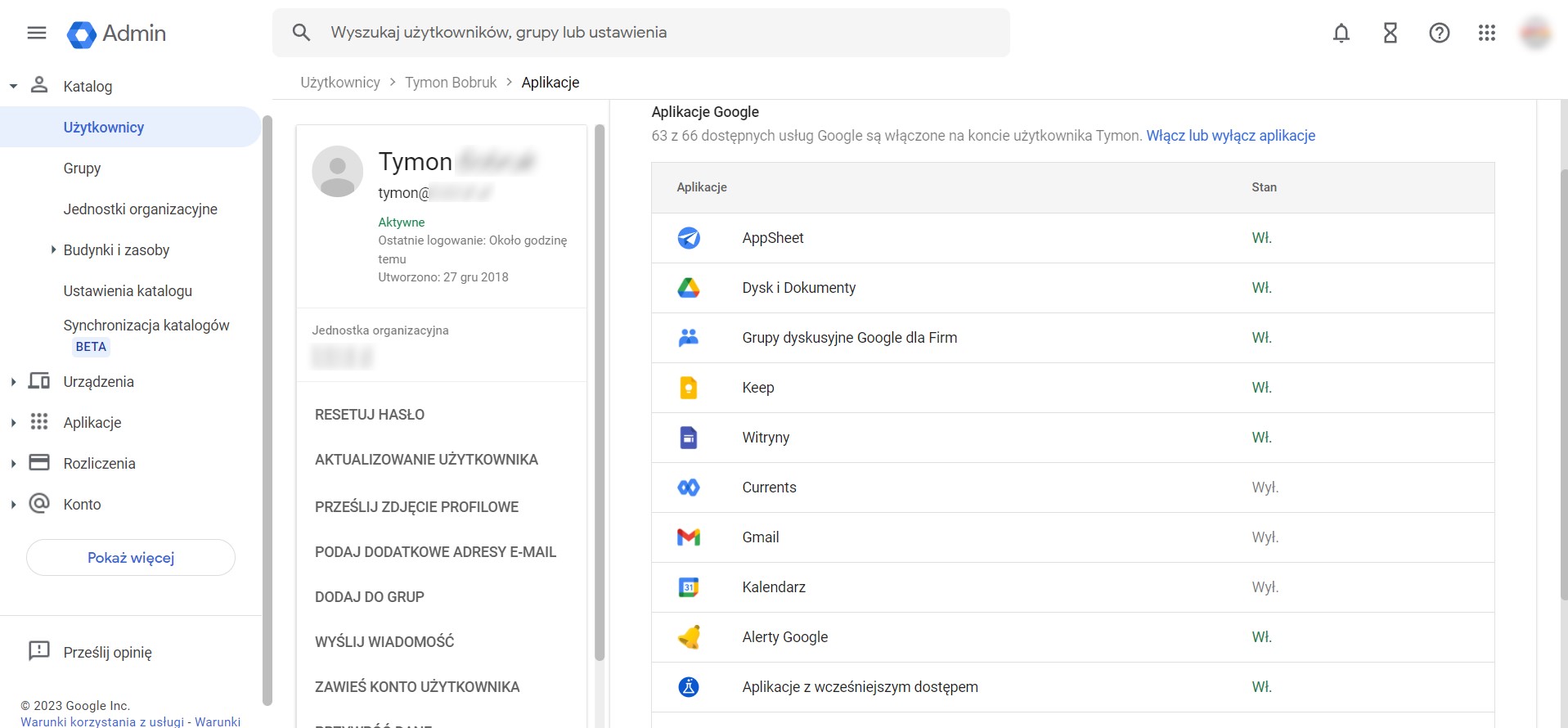
Task: Click the Aplikacje breadcrumb
Action: [x=550, y=83]
